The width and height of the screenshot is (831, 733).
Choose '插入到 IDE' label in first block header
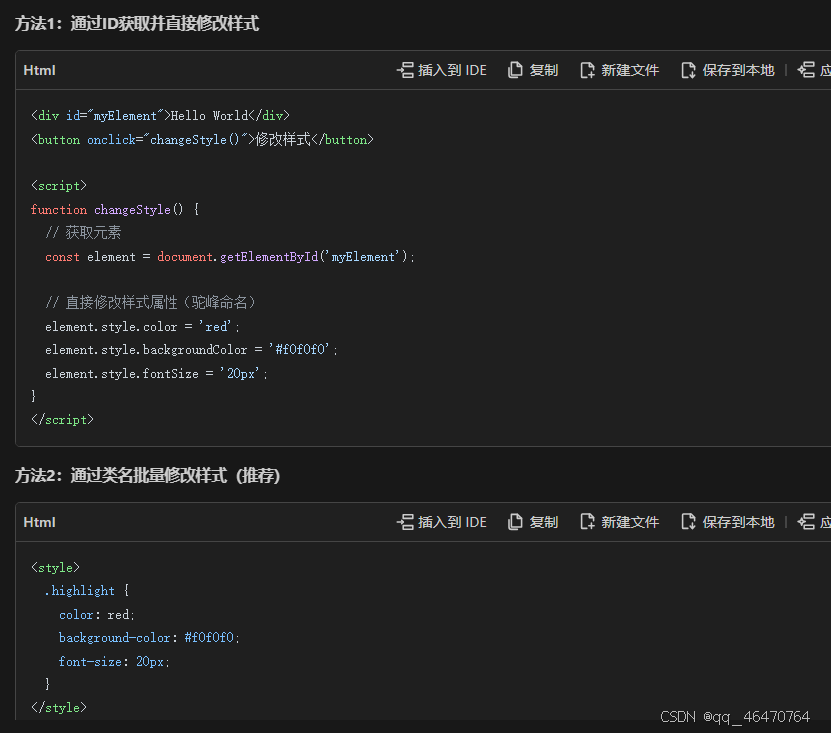coord(452,70)
